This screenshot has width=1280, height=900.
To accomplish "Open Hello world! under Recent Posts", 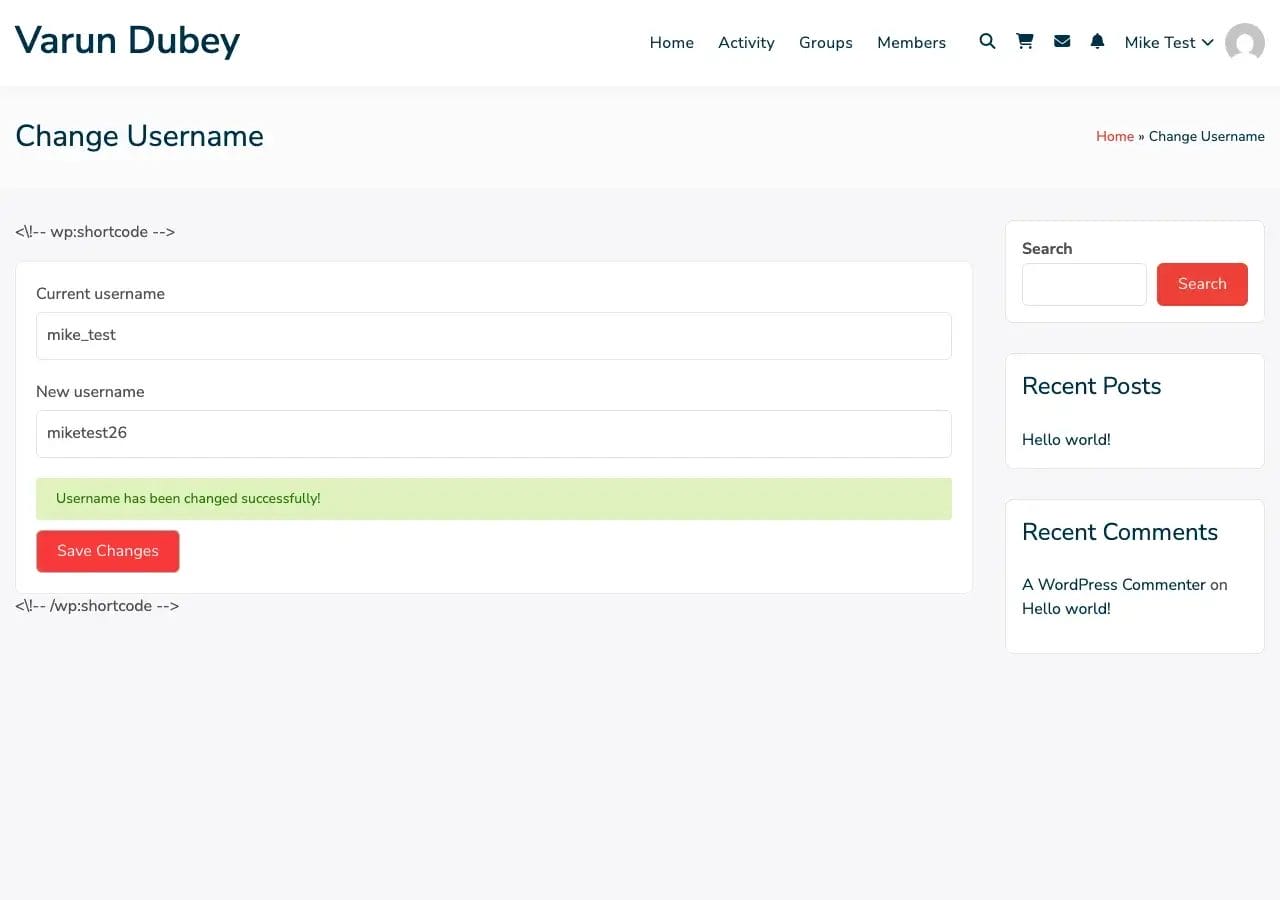I will point(1066,439).
